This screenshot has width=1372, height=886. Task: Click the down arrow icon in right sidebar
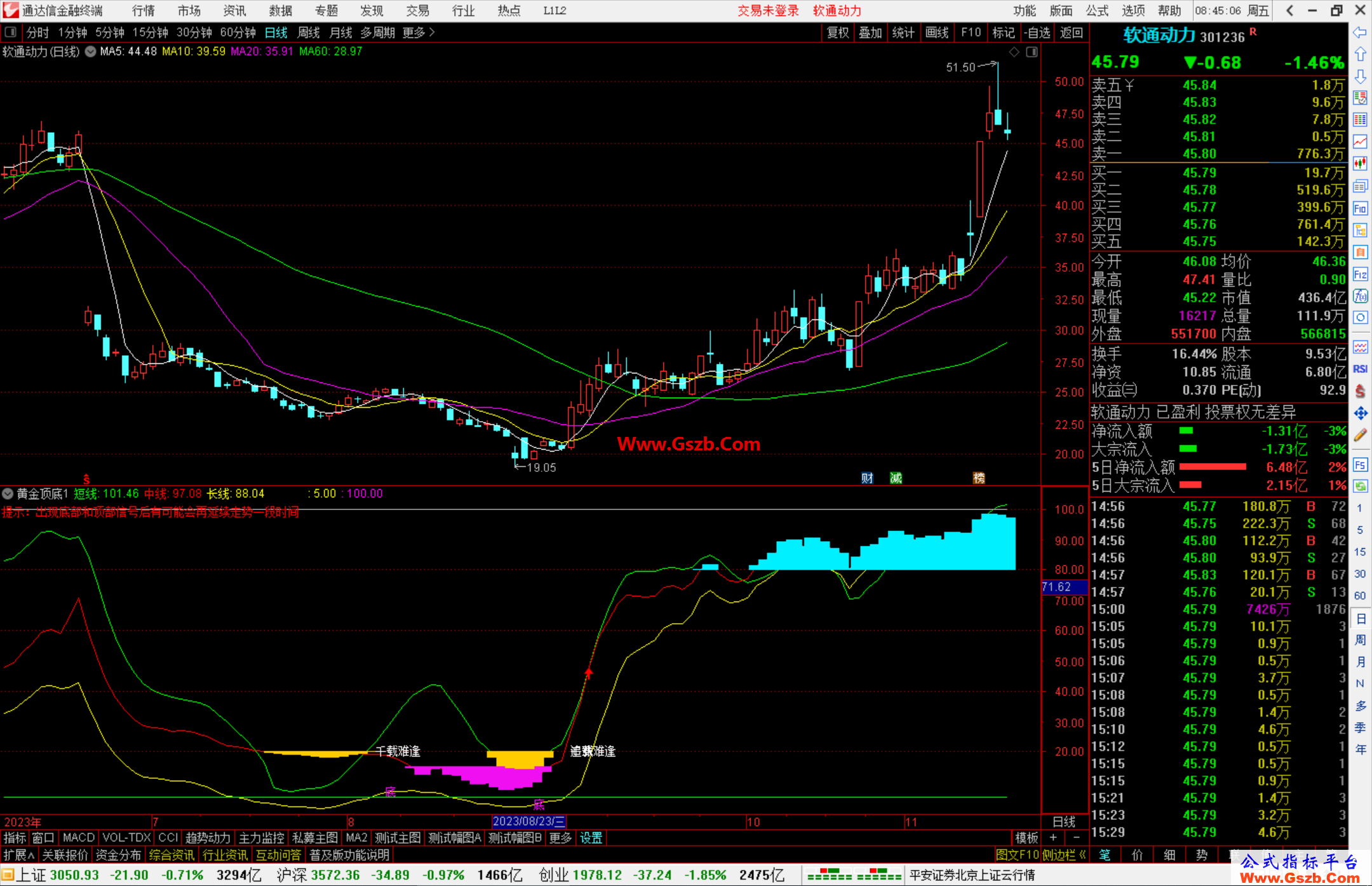pyautogui.click(x=1360, y=76)
